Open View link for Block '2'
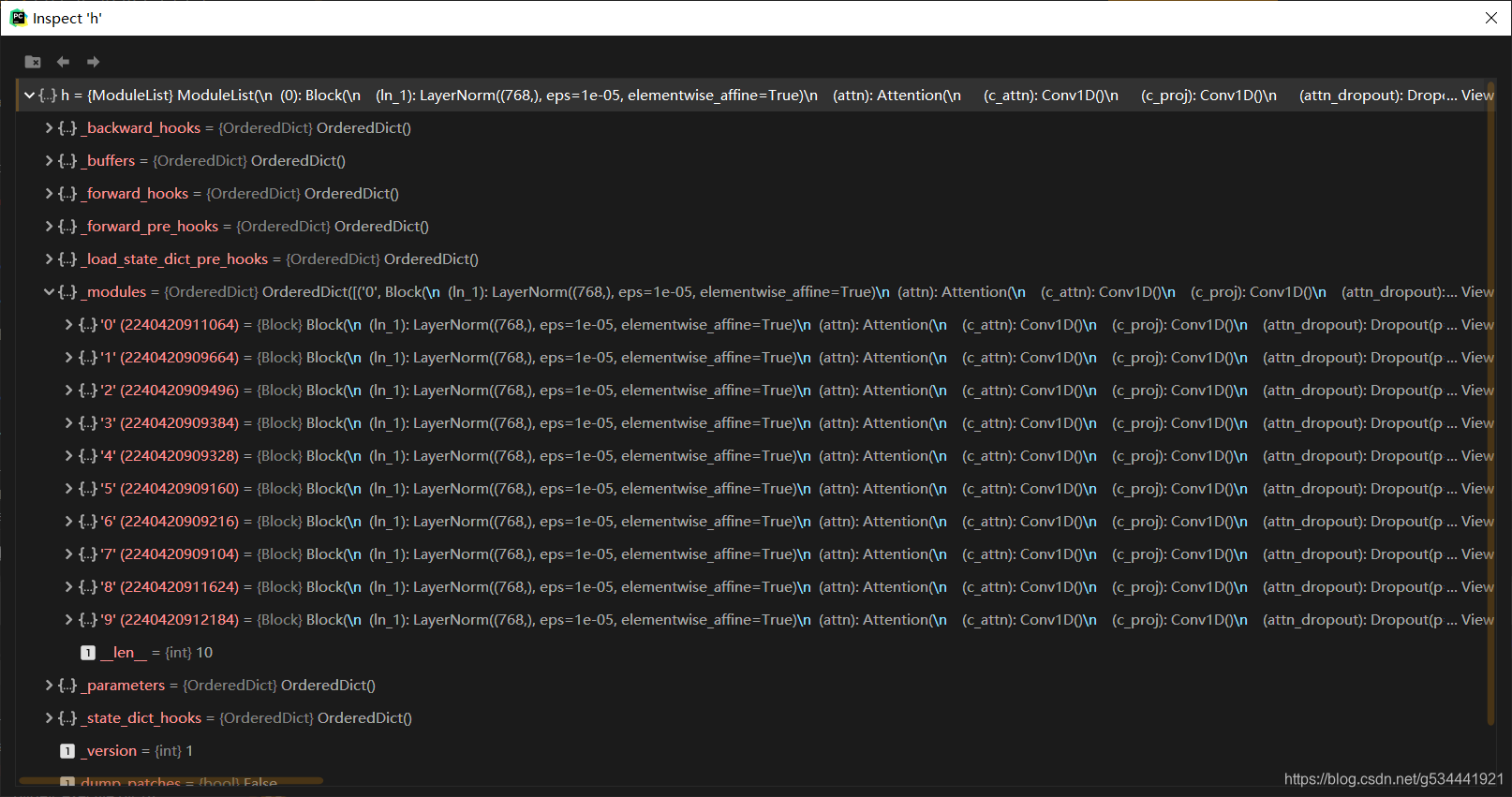 (1477, 391)
